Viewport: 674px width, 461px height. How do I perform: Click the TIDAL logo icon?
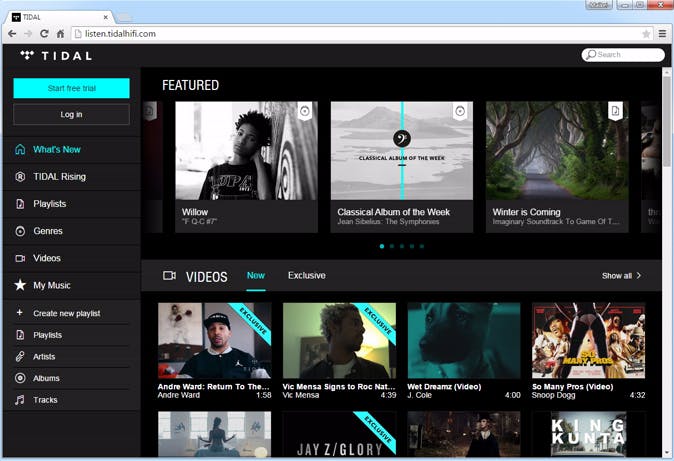pyautogui.click(x=27, y=55)
